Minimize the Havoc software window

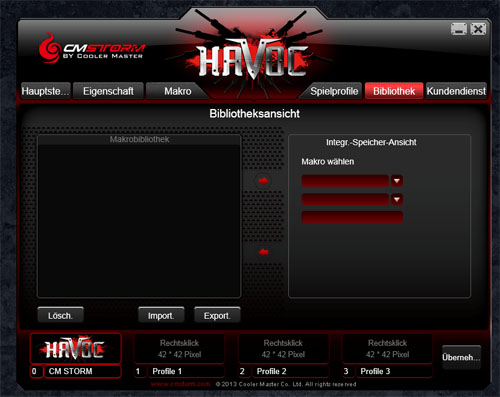click(459, 29)
